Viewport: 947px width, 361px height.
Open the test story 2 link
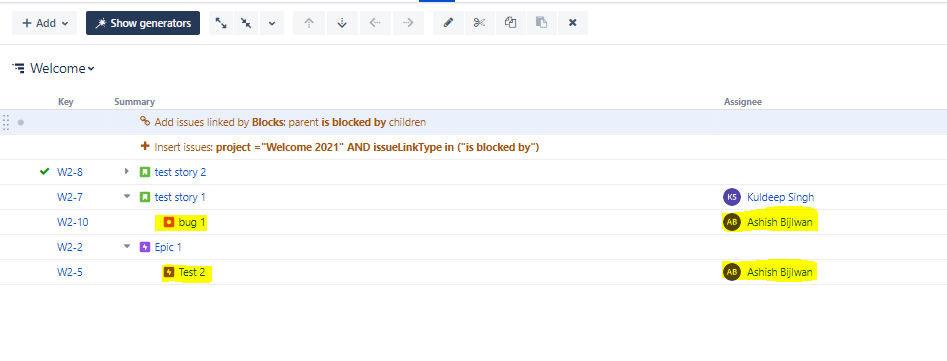click(181, 172)
